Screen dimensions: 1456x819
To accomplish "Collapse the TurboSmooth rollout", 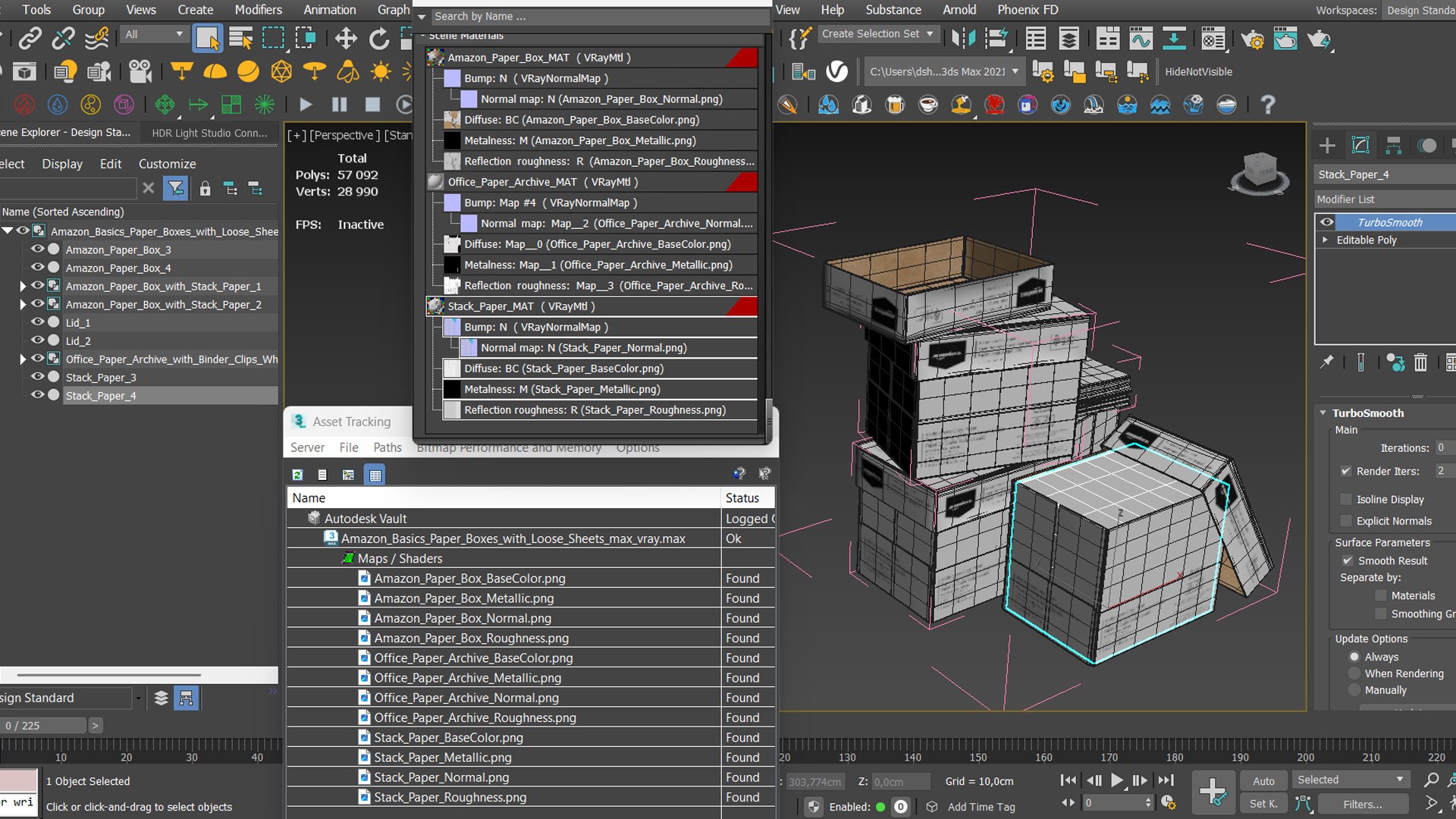I will (1323, 413).
